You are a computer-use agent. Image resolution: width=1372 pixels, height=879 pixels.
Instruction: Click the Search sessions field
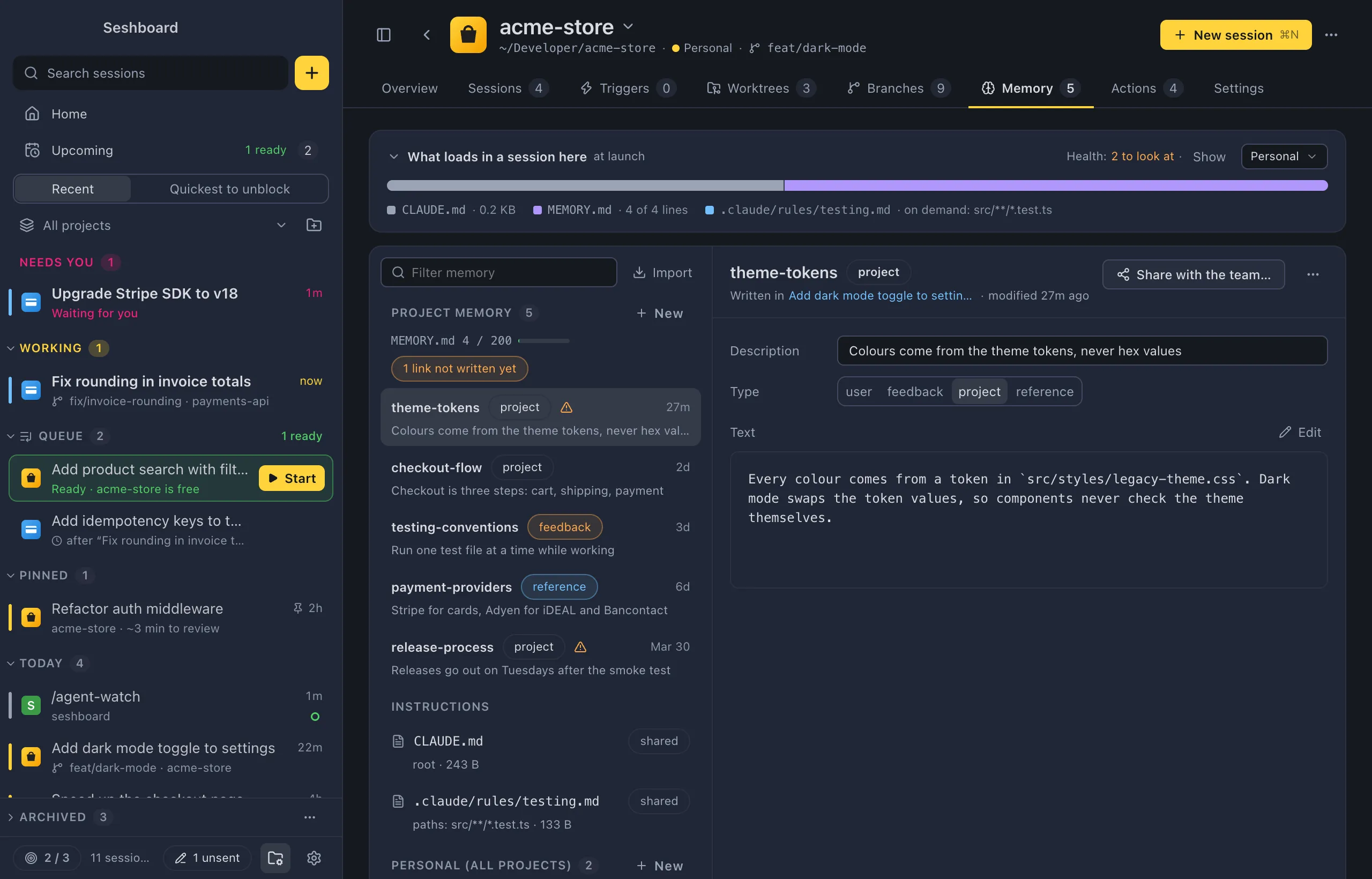tap(150, 72)
